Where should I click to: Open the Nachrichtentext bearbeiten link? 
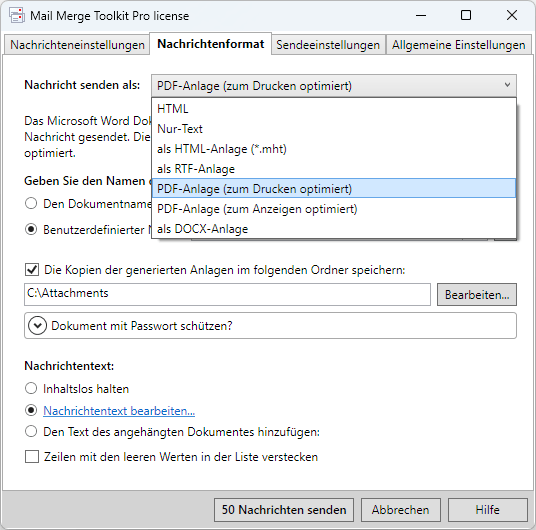[119, 411]
